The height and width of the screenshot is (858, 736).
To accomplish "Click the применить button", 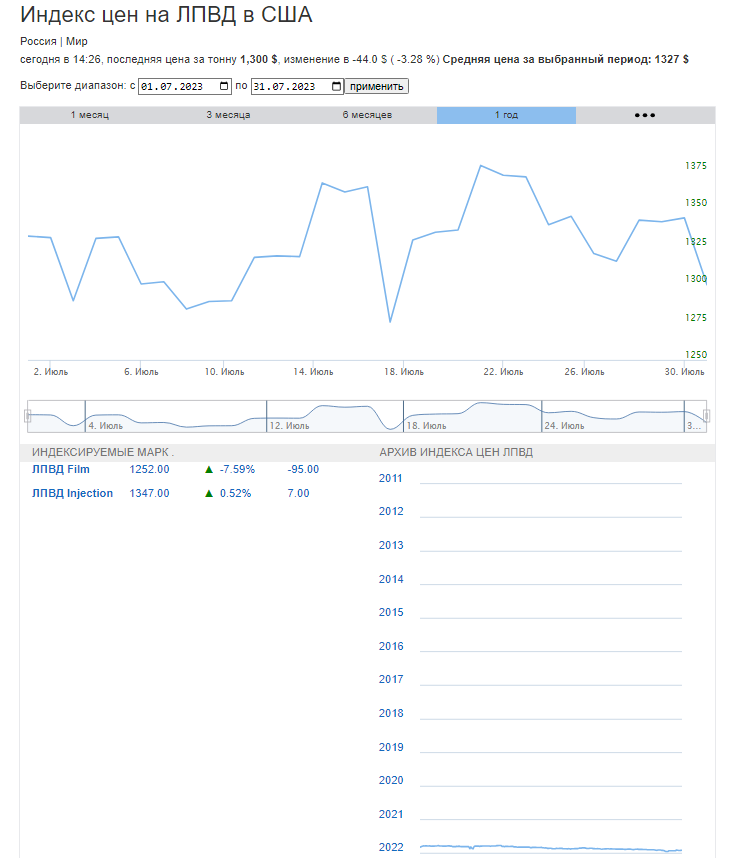I will click(x=376, y=86).
